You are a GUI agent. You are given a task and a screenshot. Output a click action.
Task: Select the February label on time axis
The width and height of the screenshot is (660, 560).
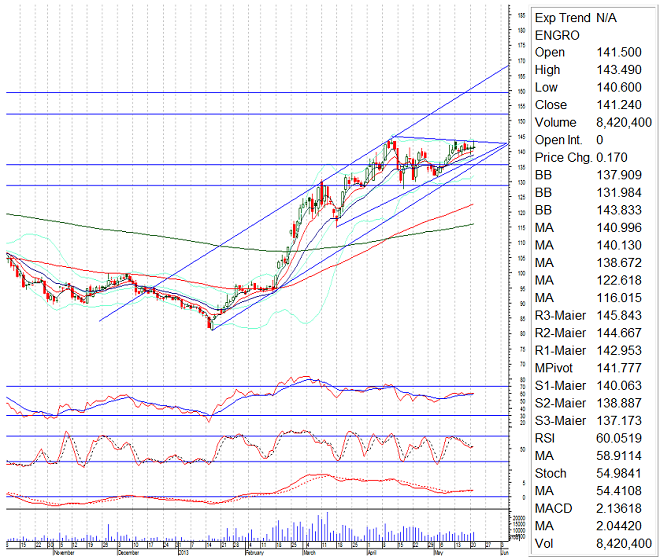tap(256, 552)
